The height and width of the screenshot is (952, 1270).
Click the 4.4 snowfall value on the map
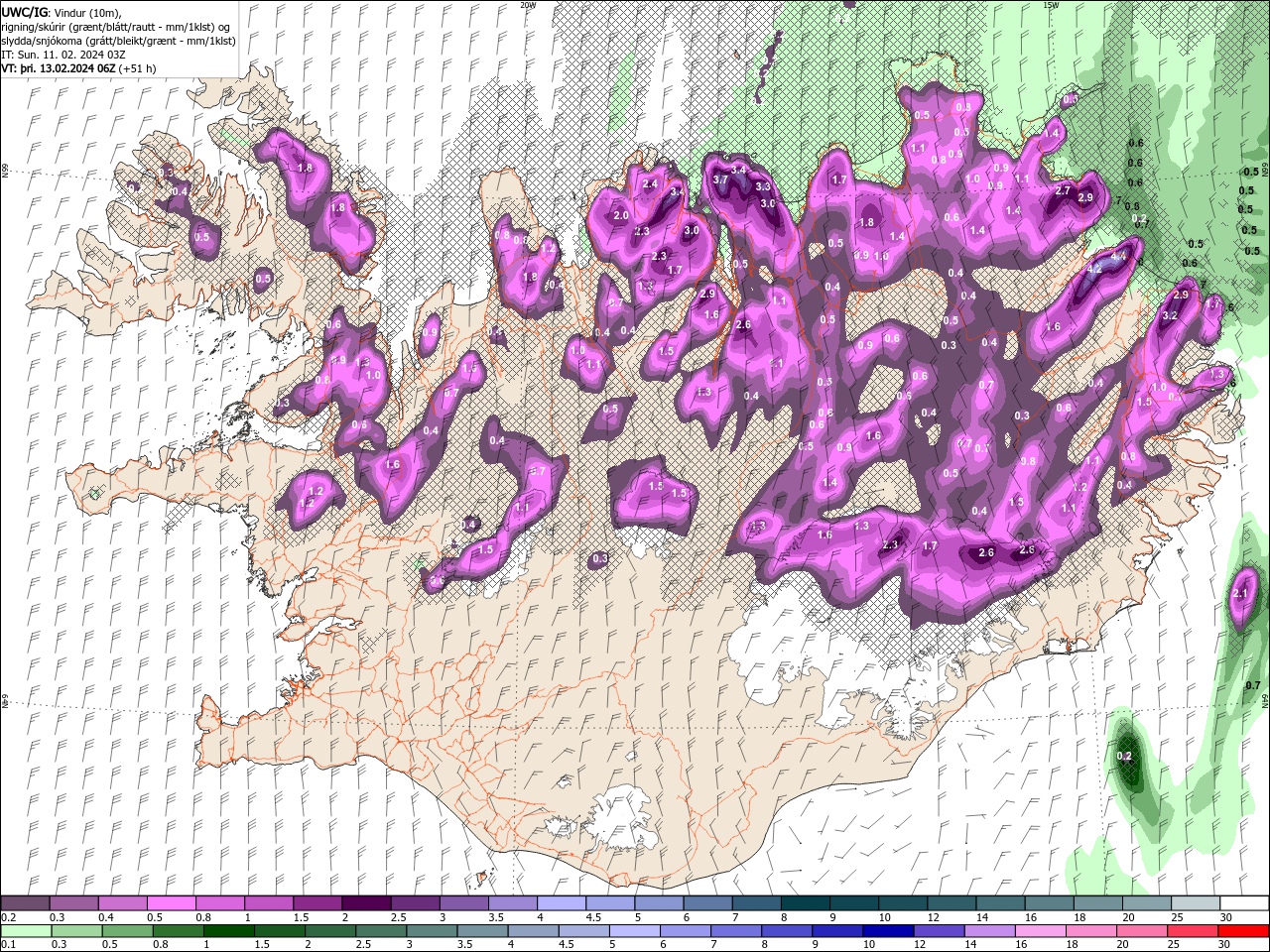click(1119, 256)
